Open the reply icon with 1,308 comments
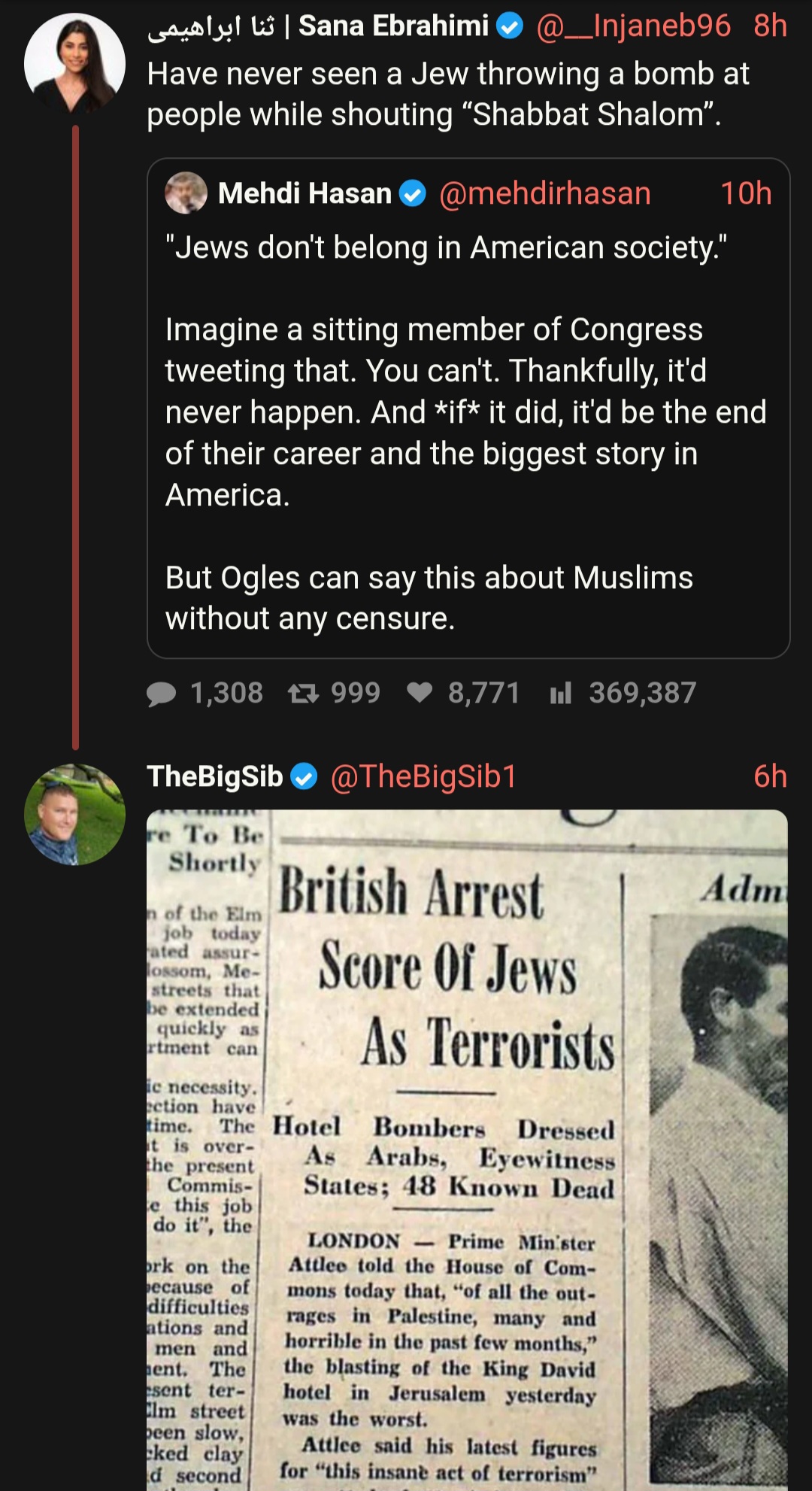Viewport: 812px width, 1491px height. [162, 693]
